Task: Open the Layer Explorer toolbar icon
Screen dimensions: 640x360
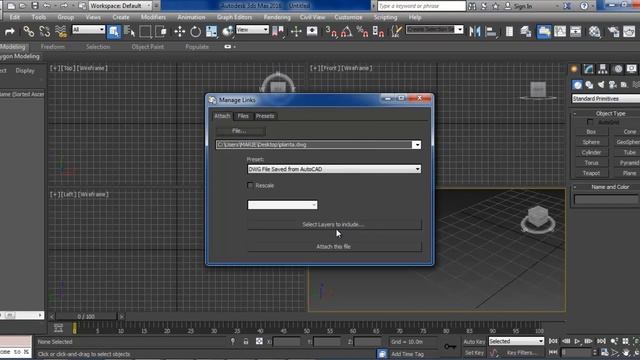Action: point(526,31)
